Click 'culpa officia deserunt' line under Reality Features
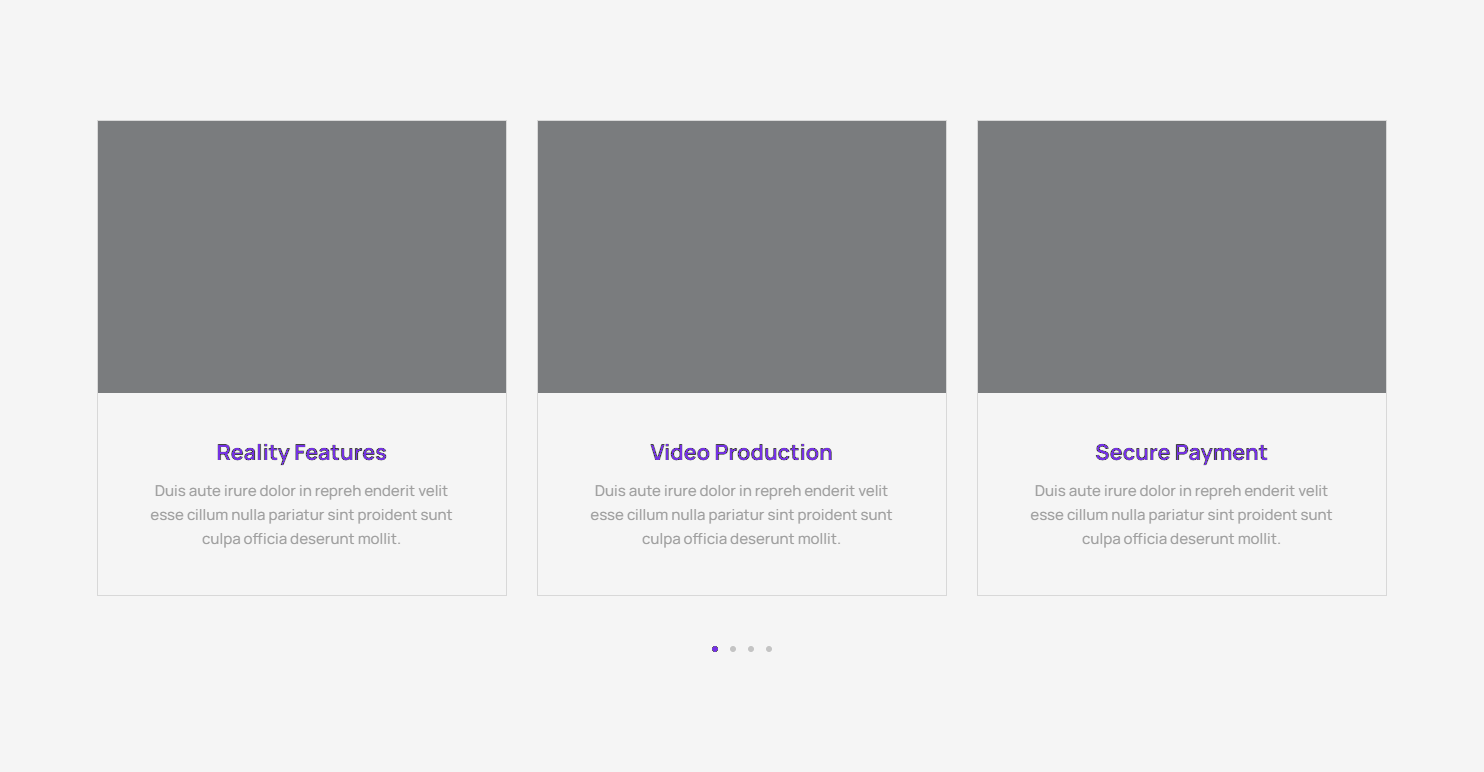 301,539
